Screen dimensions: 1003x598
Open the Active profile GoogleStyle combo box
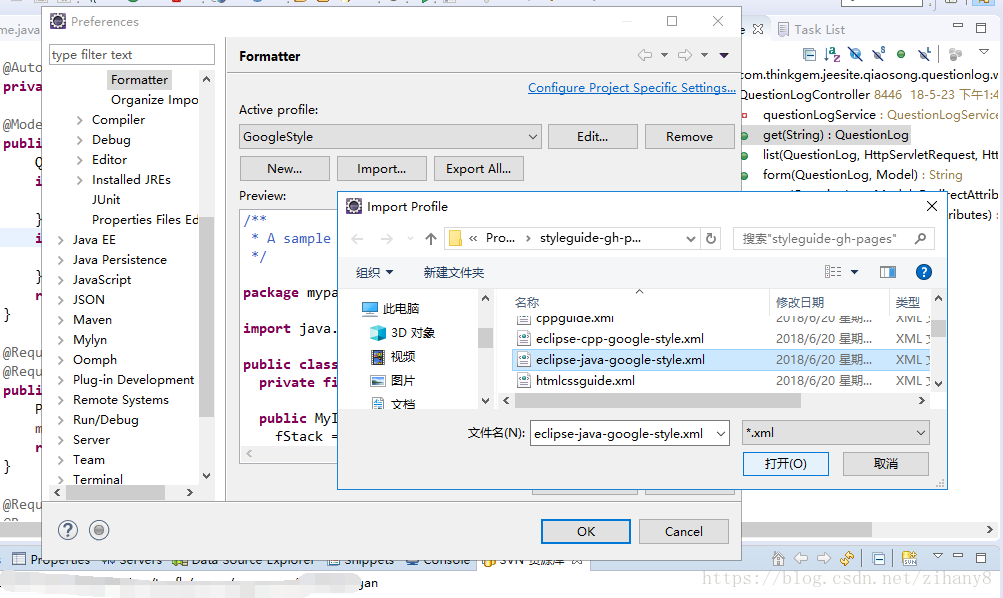(x=390, y=137)
